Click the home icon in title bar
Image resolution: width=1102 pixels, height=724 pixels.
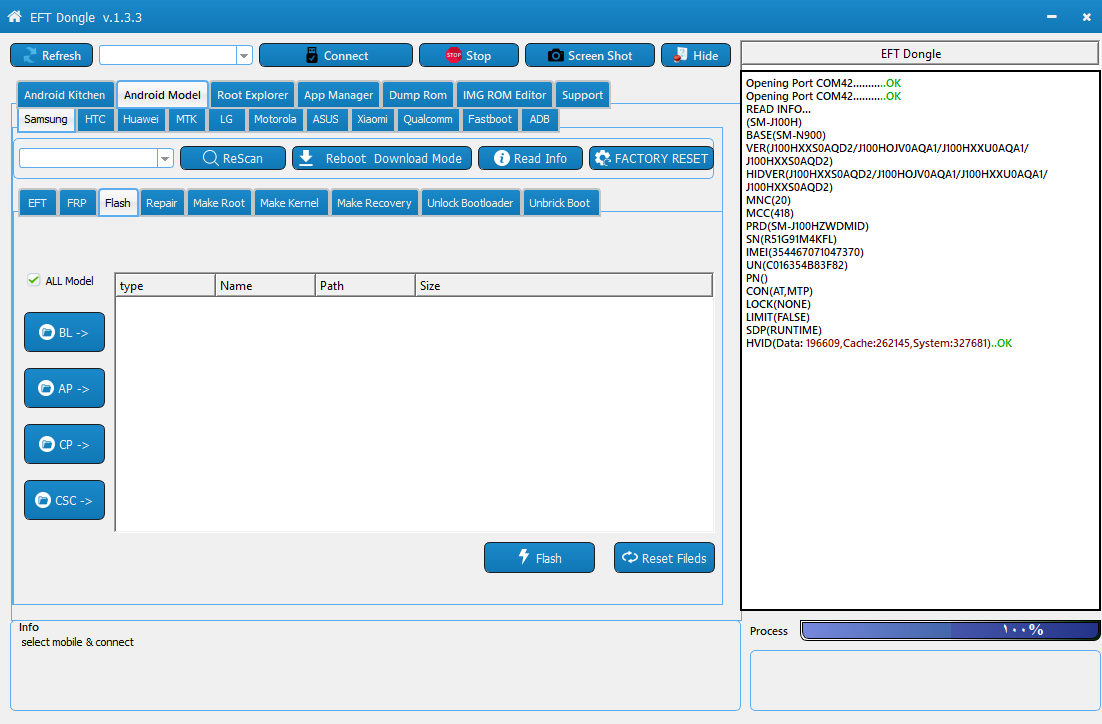[14, 16]
